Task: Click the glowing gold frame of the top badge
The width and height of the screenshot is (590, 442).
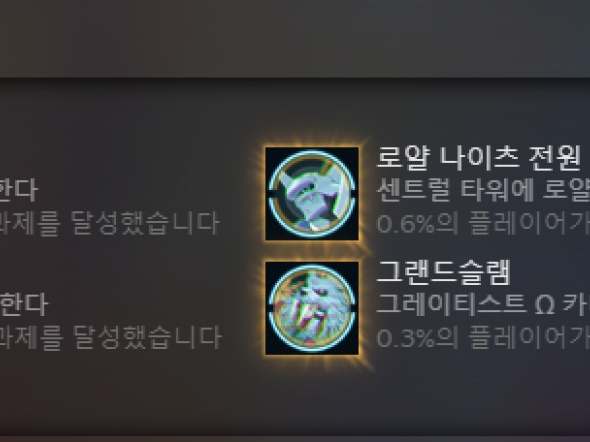Action: click(312, 194)
